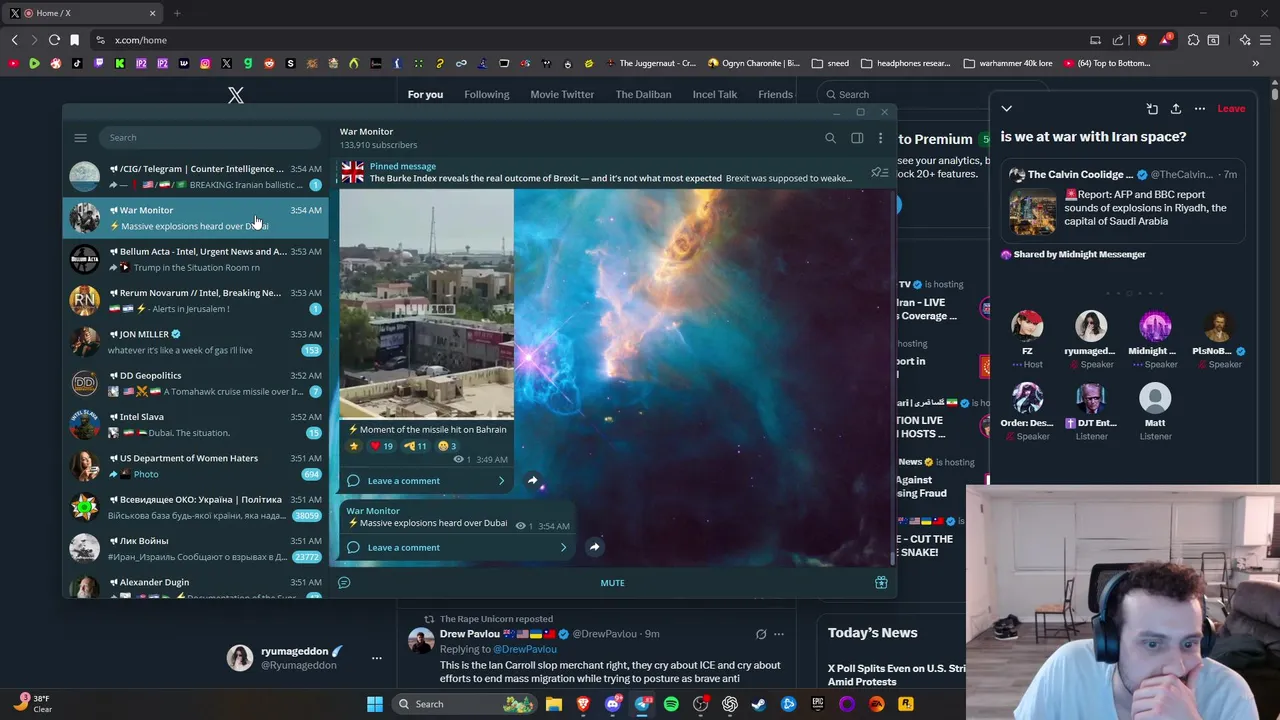Screen dimensions: 1280x720
Task: Open the Incel Talk tab
Action: pyautogui.click(x=714, y=94)
